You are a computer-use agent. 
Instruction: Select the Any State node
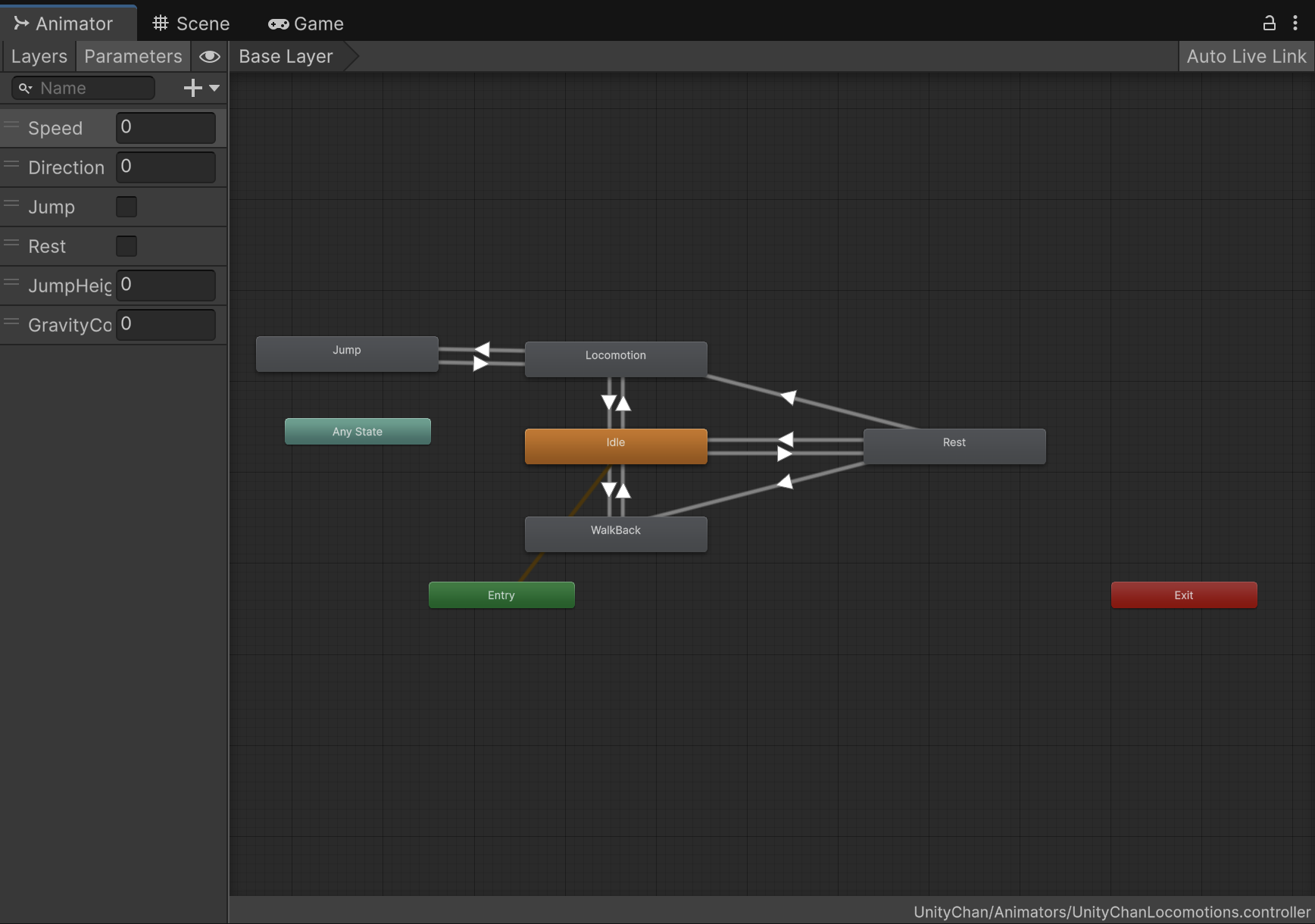pyautogui.click(x=357, y=432)
